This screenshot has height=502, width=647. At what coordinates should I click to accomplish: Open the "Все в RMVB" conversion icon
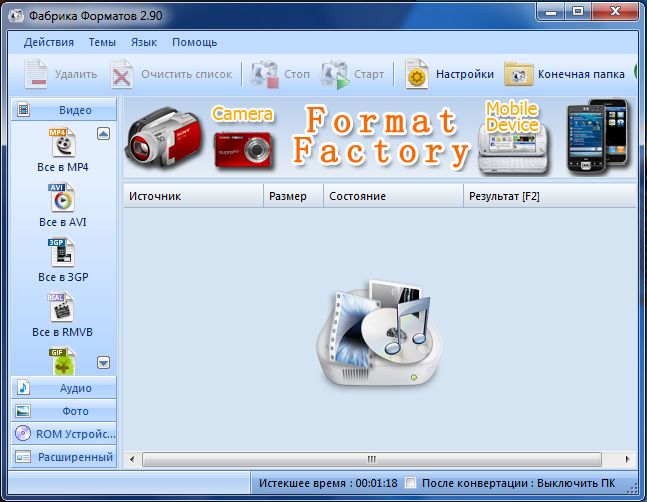coord(62,307)
